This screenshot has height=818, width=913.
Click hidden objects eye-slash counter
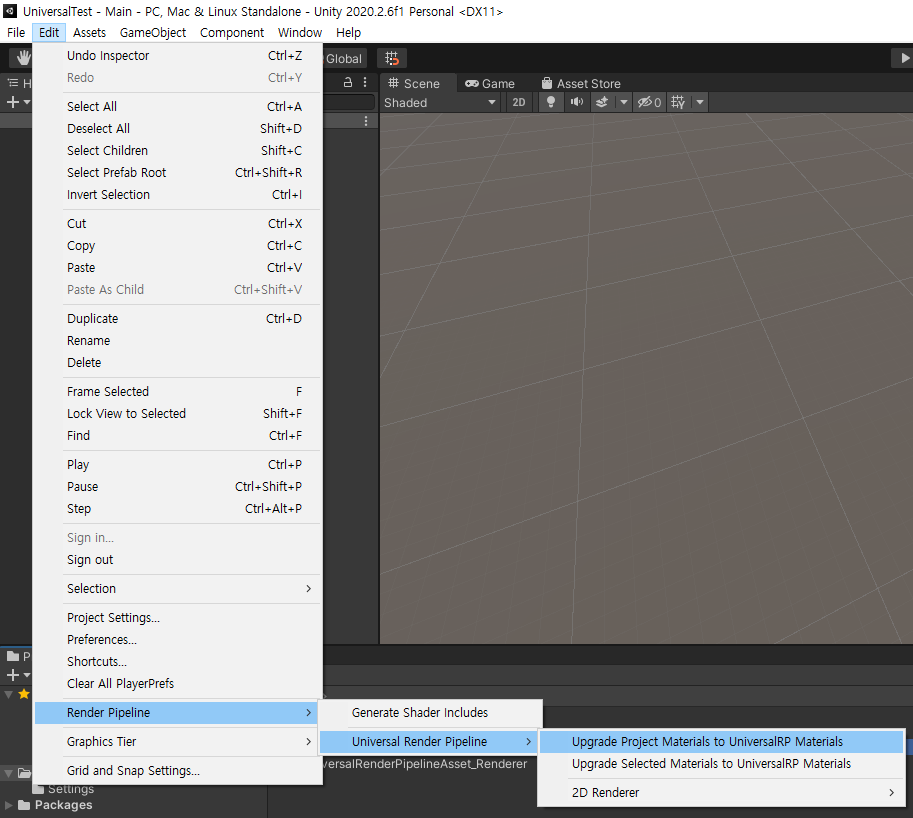[649, 102]
